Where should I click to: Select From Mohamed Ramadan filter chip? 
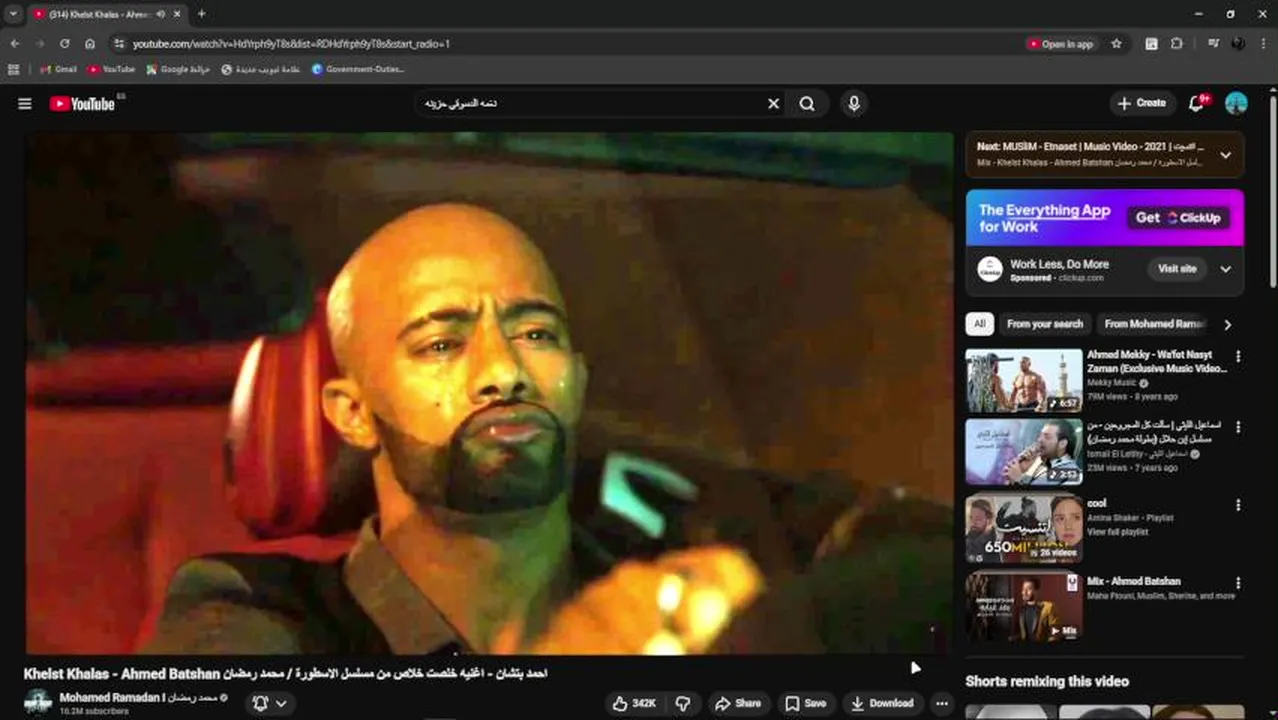(1154, 324)
